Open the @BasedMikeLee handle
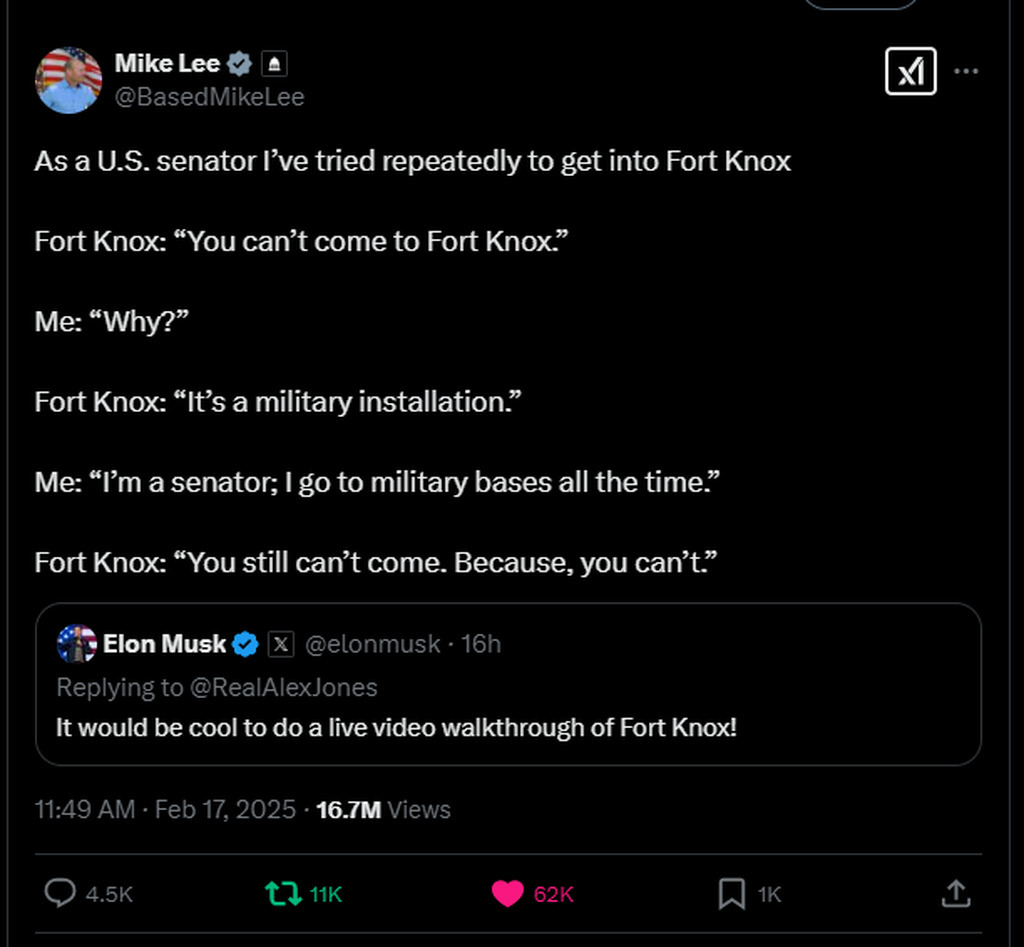 pyautogui.click(x=209, y=96)
